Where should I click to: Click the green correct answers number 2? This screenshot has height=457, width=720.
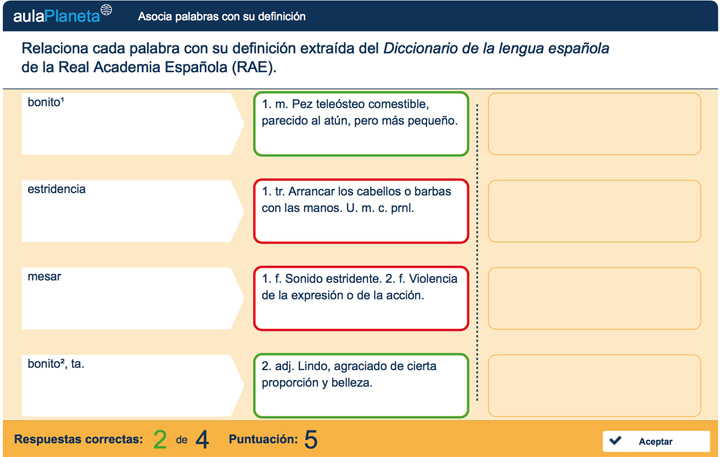tap(160, 439)
